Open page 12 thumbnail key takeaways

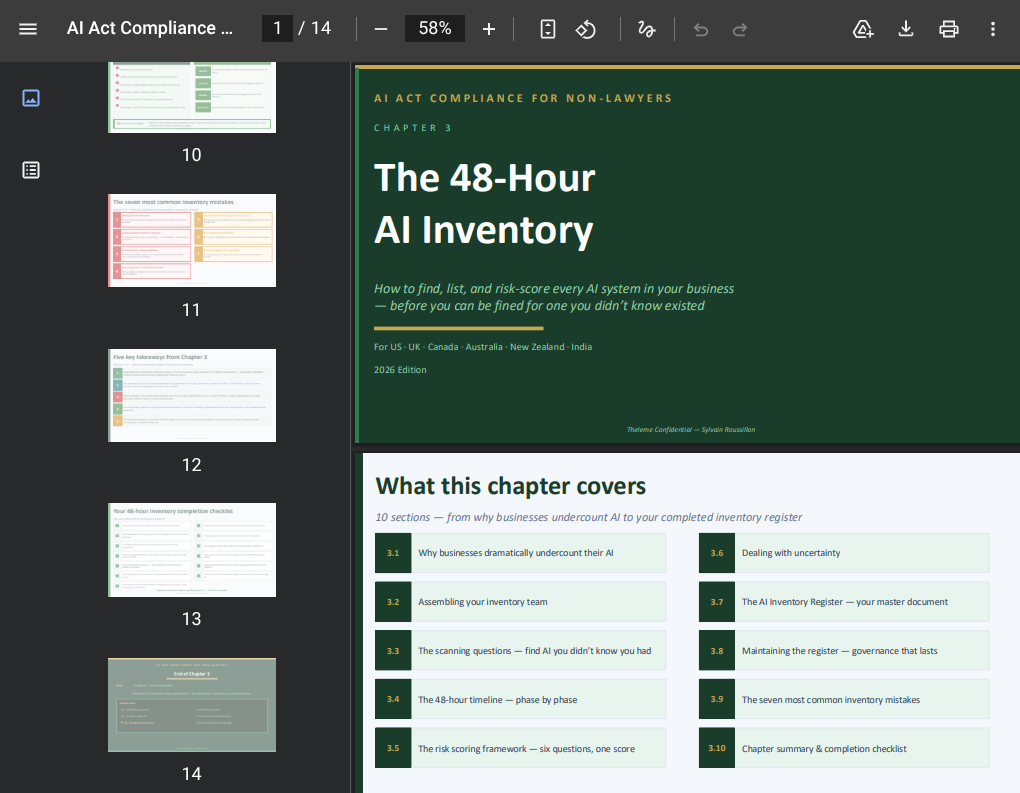coord(192,396)
